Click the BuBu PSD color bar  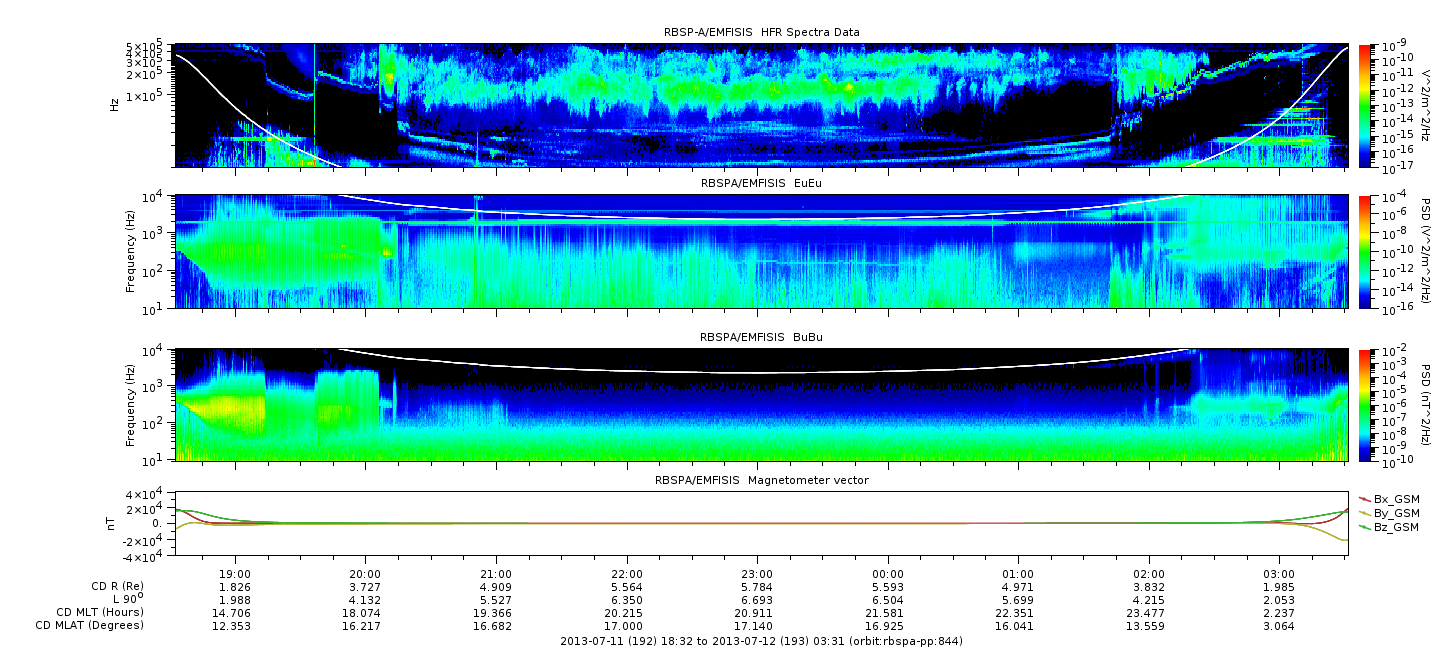[x=1364, y=405]
